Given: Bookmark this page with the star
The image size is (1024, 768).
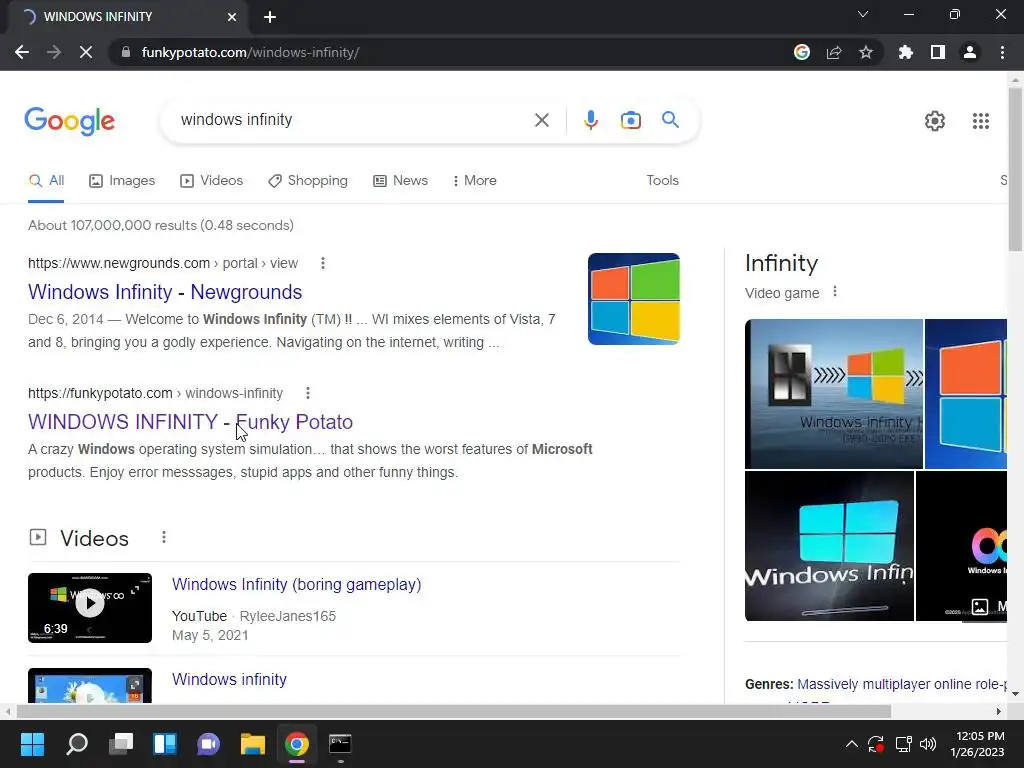Looking at the screenshot, I should tap(866, 52).
